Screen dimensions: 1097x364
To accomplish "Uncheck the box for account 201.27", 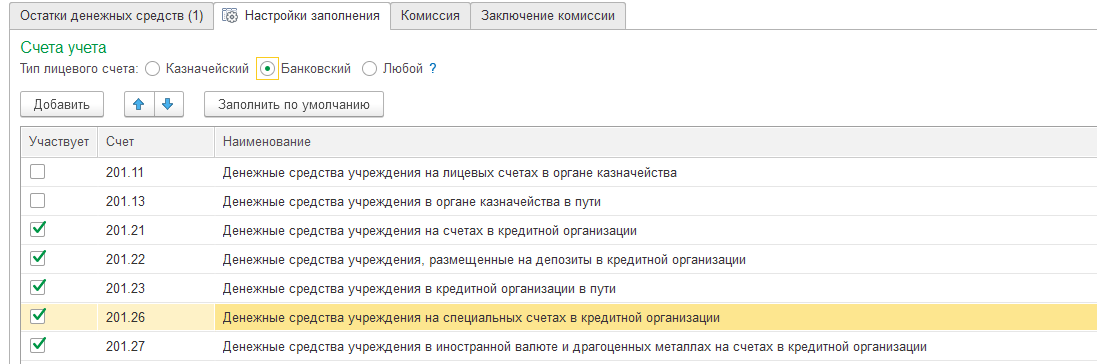I will tap(38, 346).
